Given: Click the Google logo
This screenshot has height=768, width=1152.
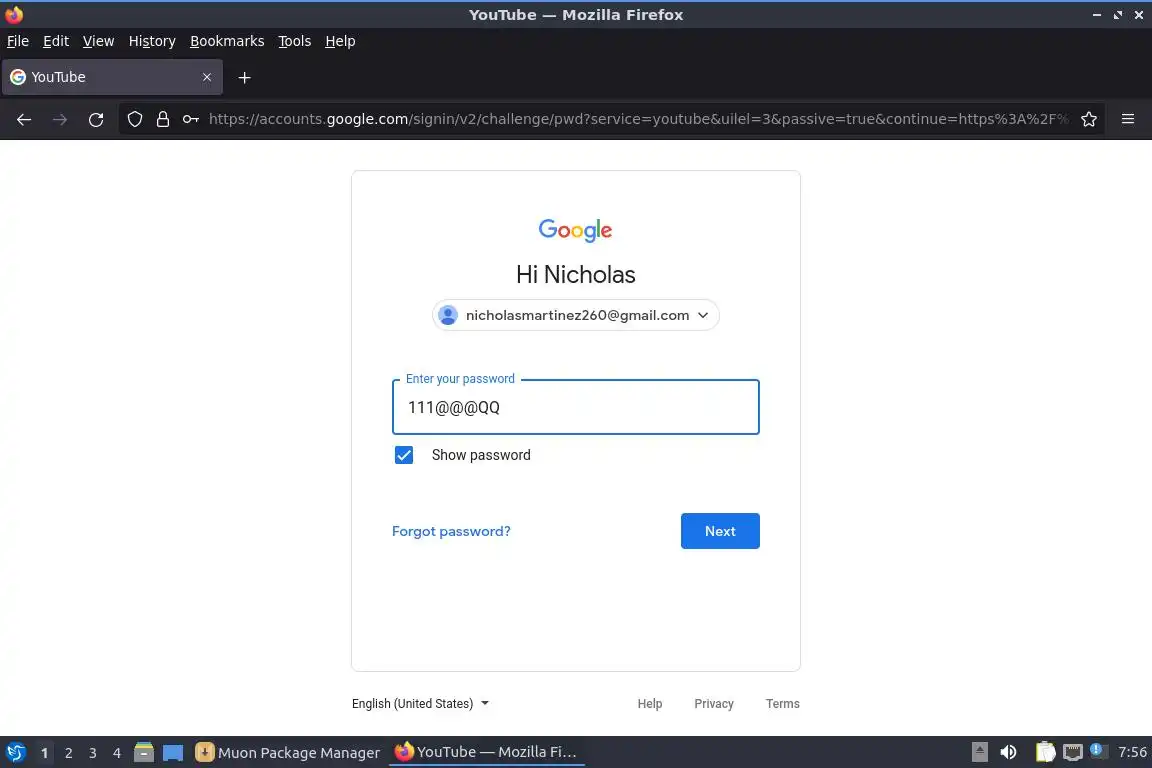Looking at the screenshot, I should [x=575, y=230].
